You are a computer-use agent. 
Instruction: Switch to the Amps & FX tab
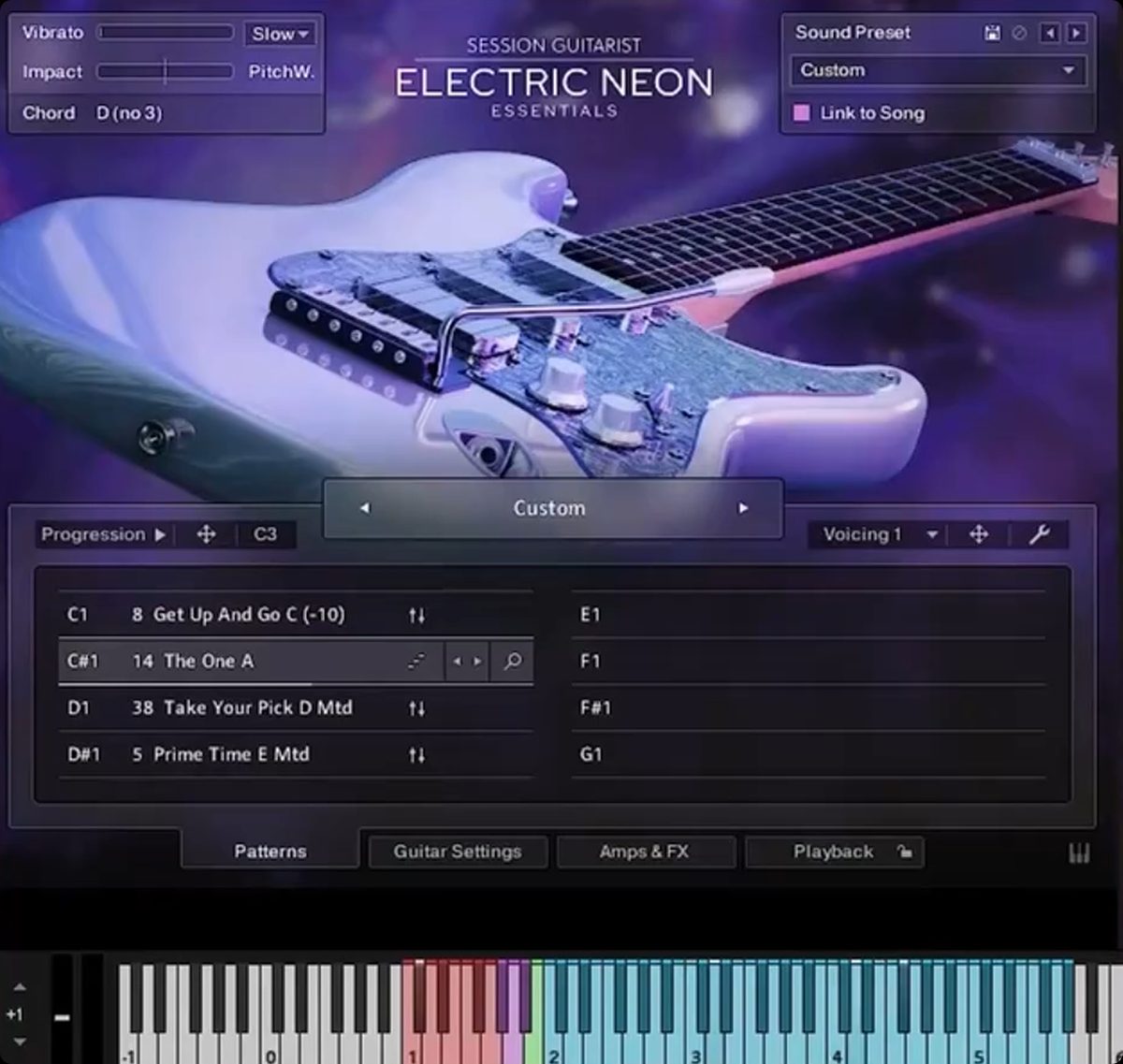tap(645, 852)
